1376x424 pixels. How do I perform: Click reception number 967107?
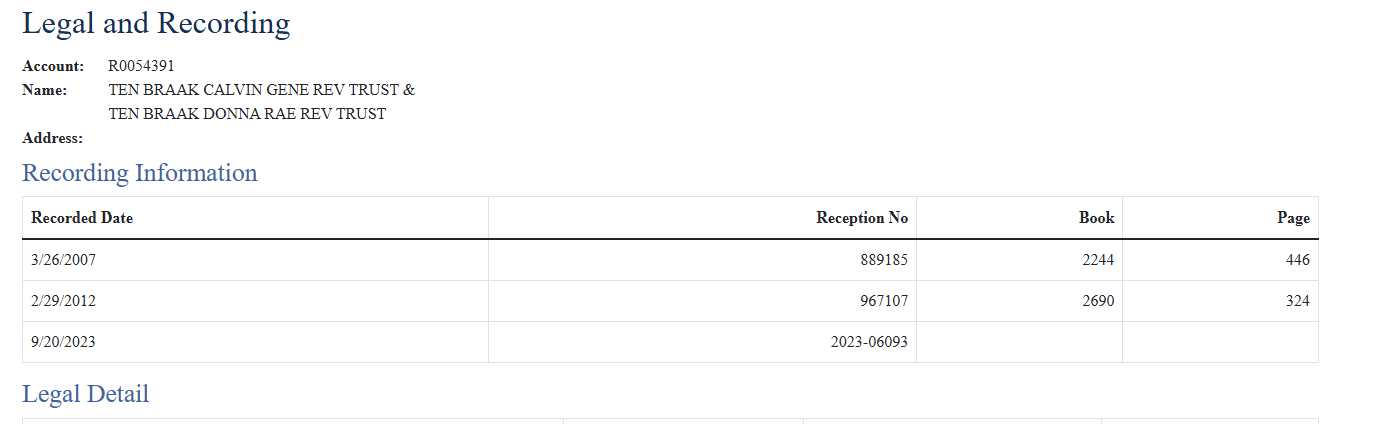click(883, 301)
